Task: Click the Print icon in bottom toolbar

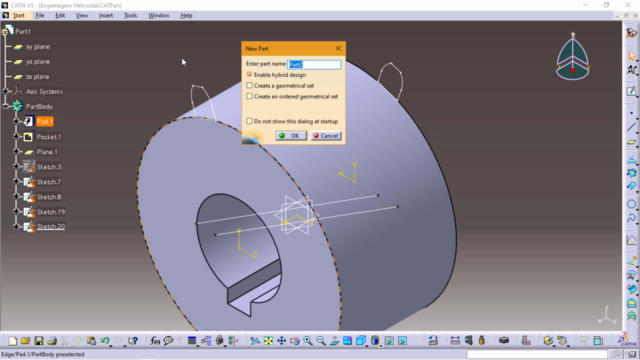Action: coord(52,341)
